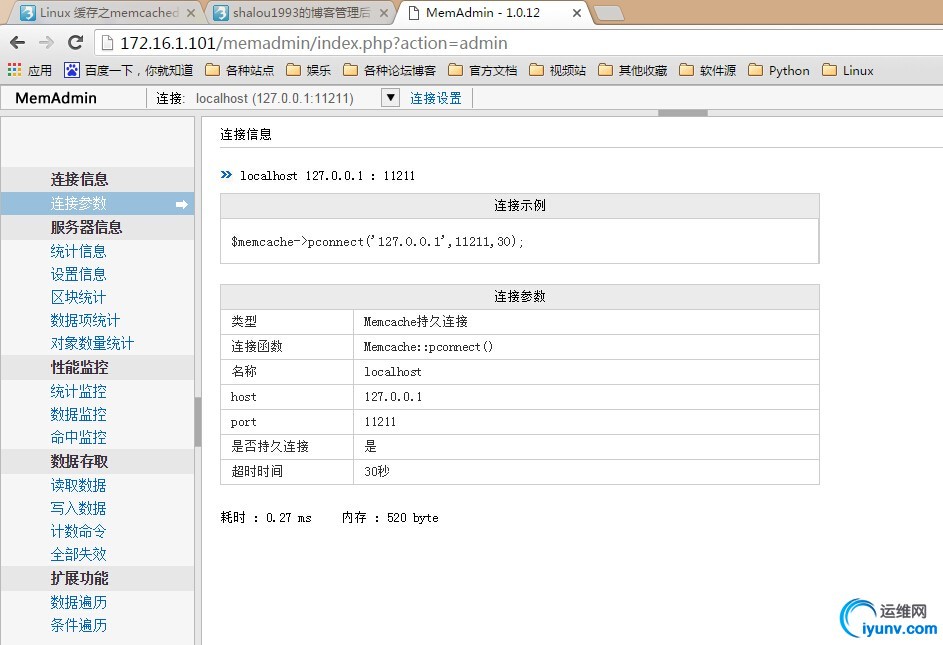This screenshot has height=645, width=943.
Task: Go forward with the browser forward arrow
Action: tap(46, 42)
